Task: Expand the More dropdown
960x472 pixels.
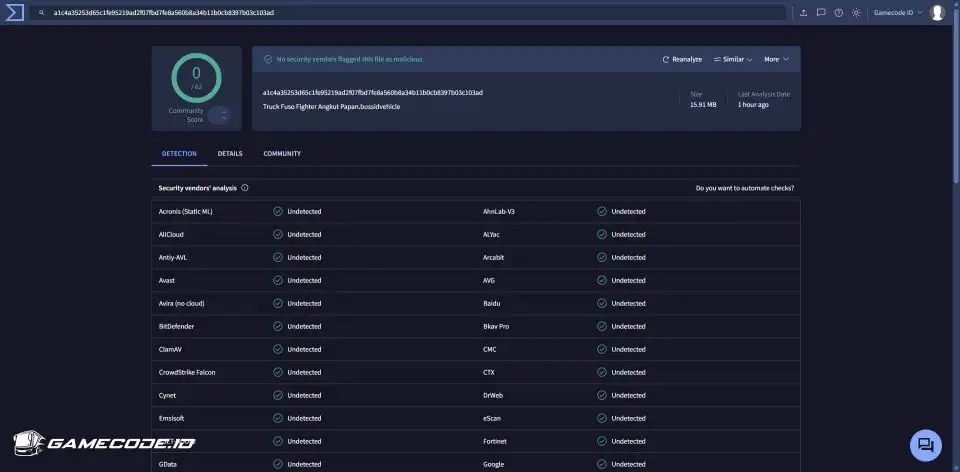Action: (x=776, y=59)
